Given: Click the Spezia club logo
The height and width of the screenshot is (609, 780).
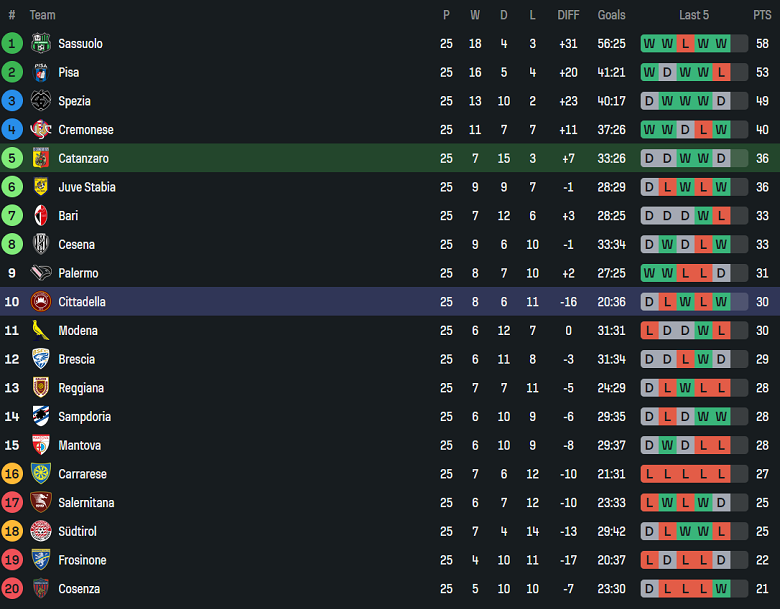Looking at the screenshot, I should (x=41, y=101).
